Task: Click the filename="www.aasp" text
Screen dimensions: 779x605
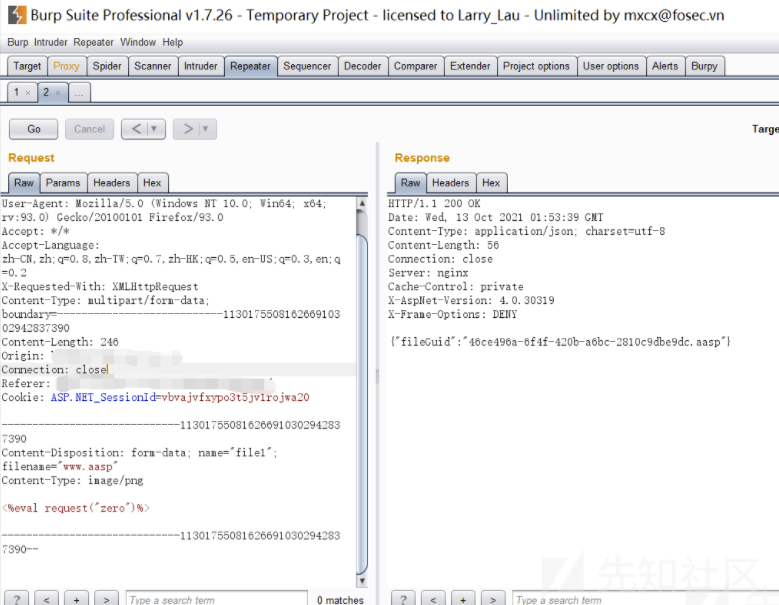Action: tap(60, 466)
